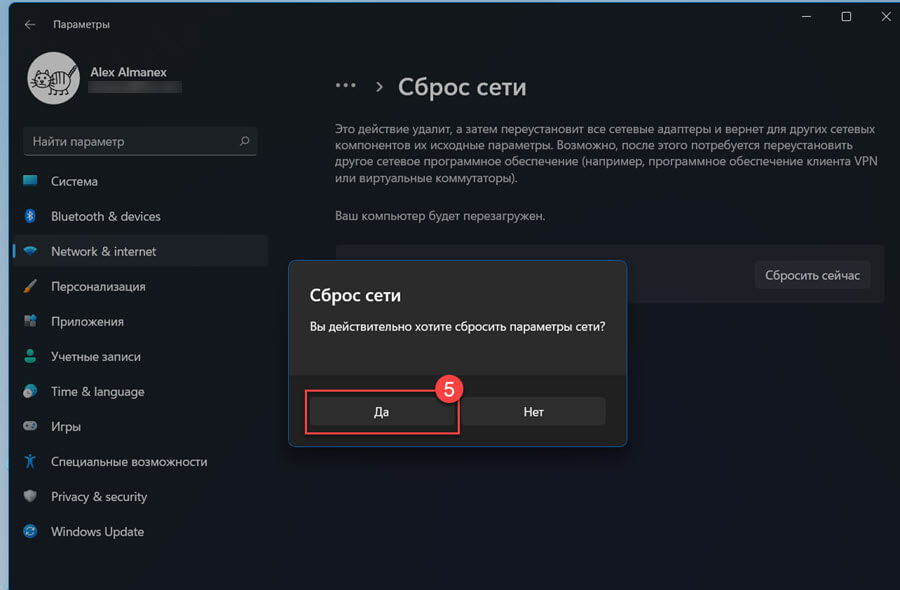Click the Учетные записи person icon
900x590 pixels.
pyautogui.click(x=30, y=356)
